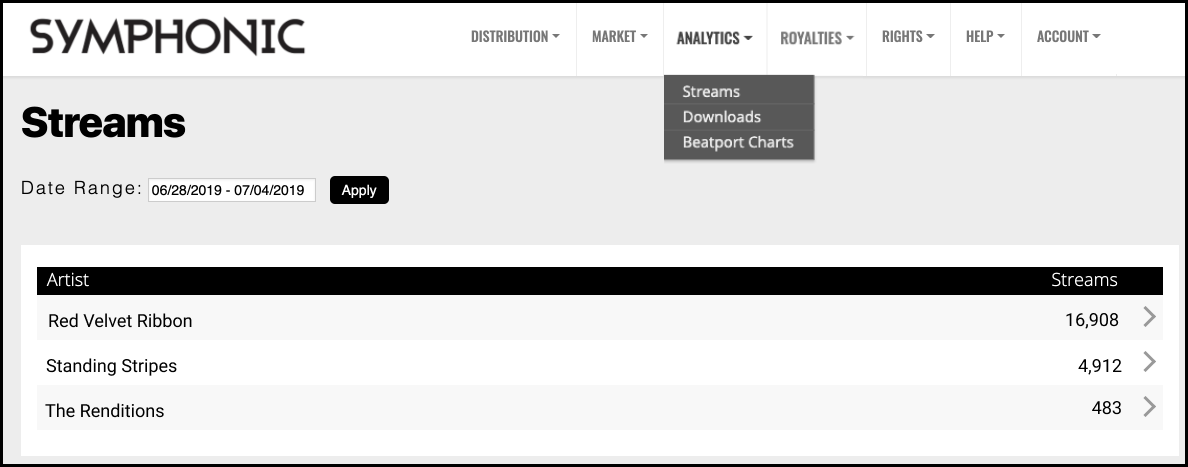Image resolution: width=1188 pixels, height=467 pixels.
Task: Click the Streams column header
Action: point(1083,280)
